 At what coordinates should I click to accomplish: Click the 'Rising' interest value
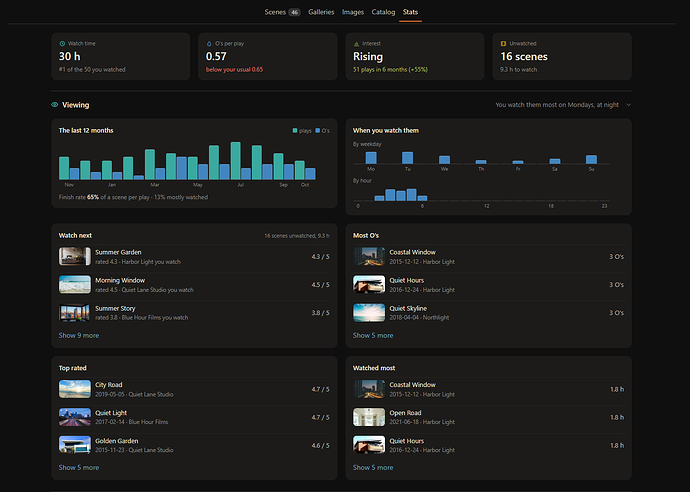pos(368,56)
